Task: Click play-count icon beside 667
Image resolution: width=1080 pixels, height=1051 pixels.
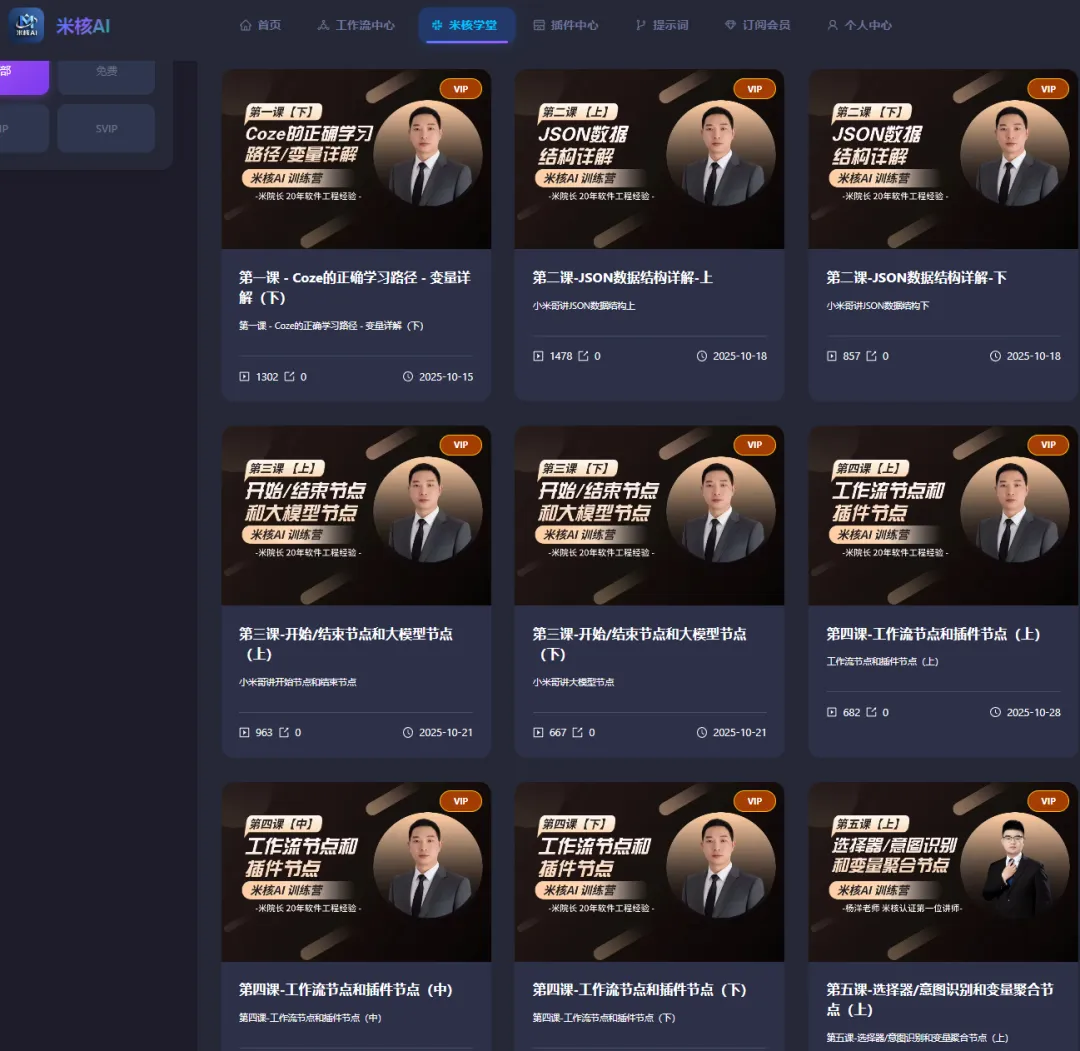Action: point(538,733)
